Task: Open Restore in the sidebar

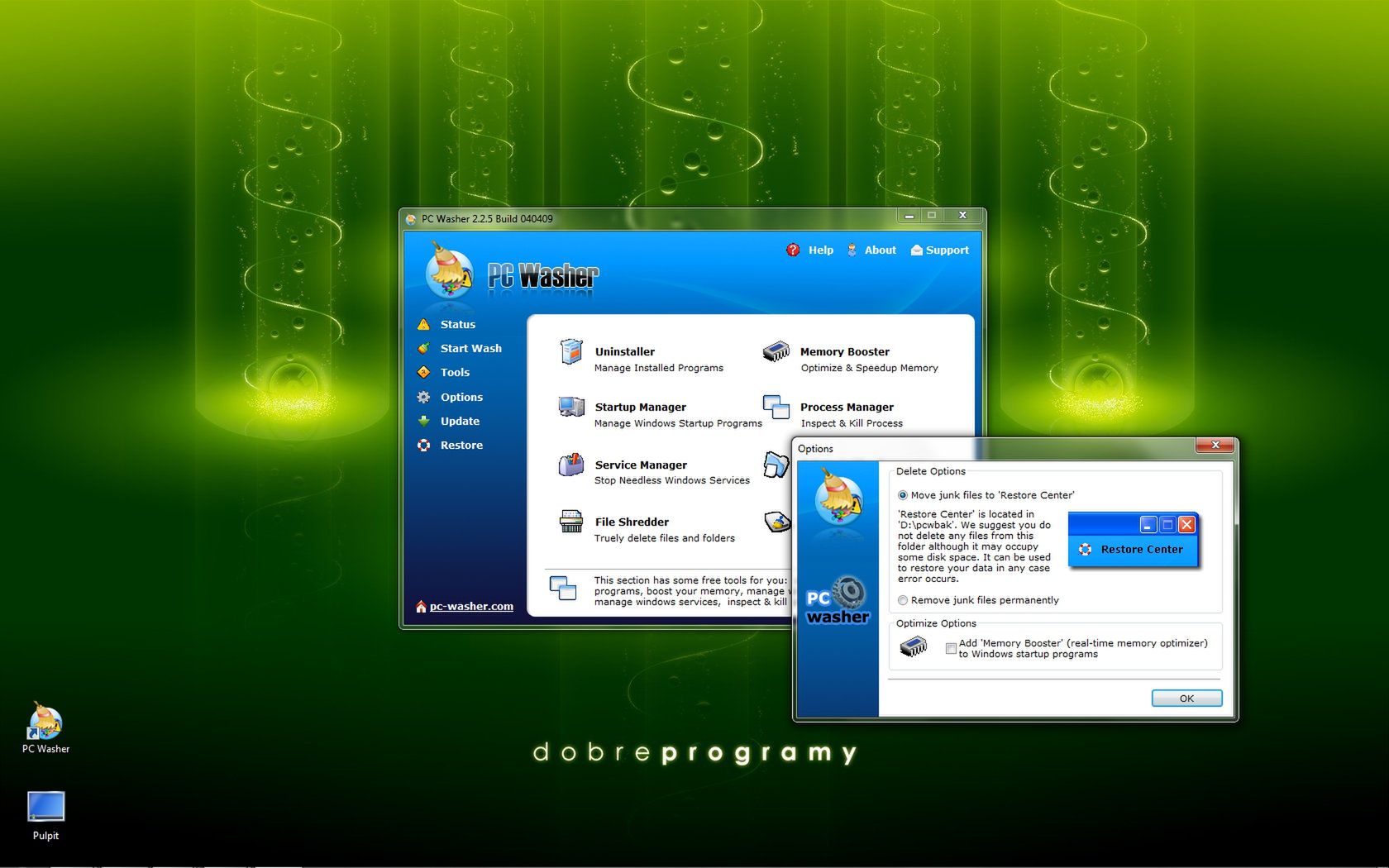Action: 461,446
